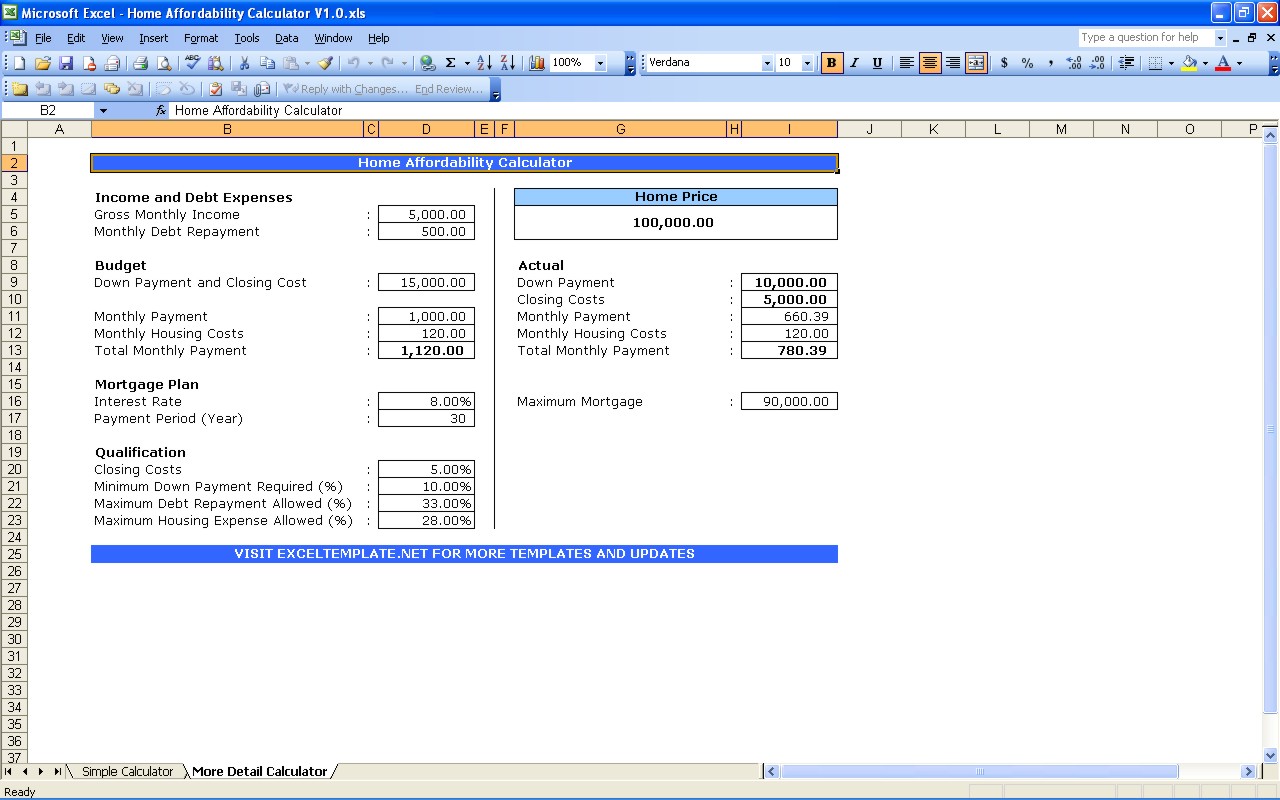
Task: Open the Format menu
Action: tap(201, 38)
